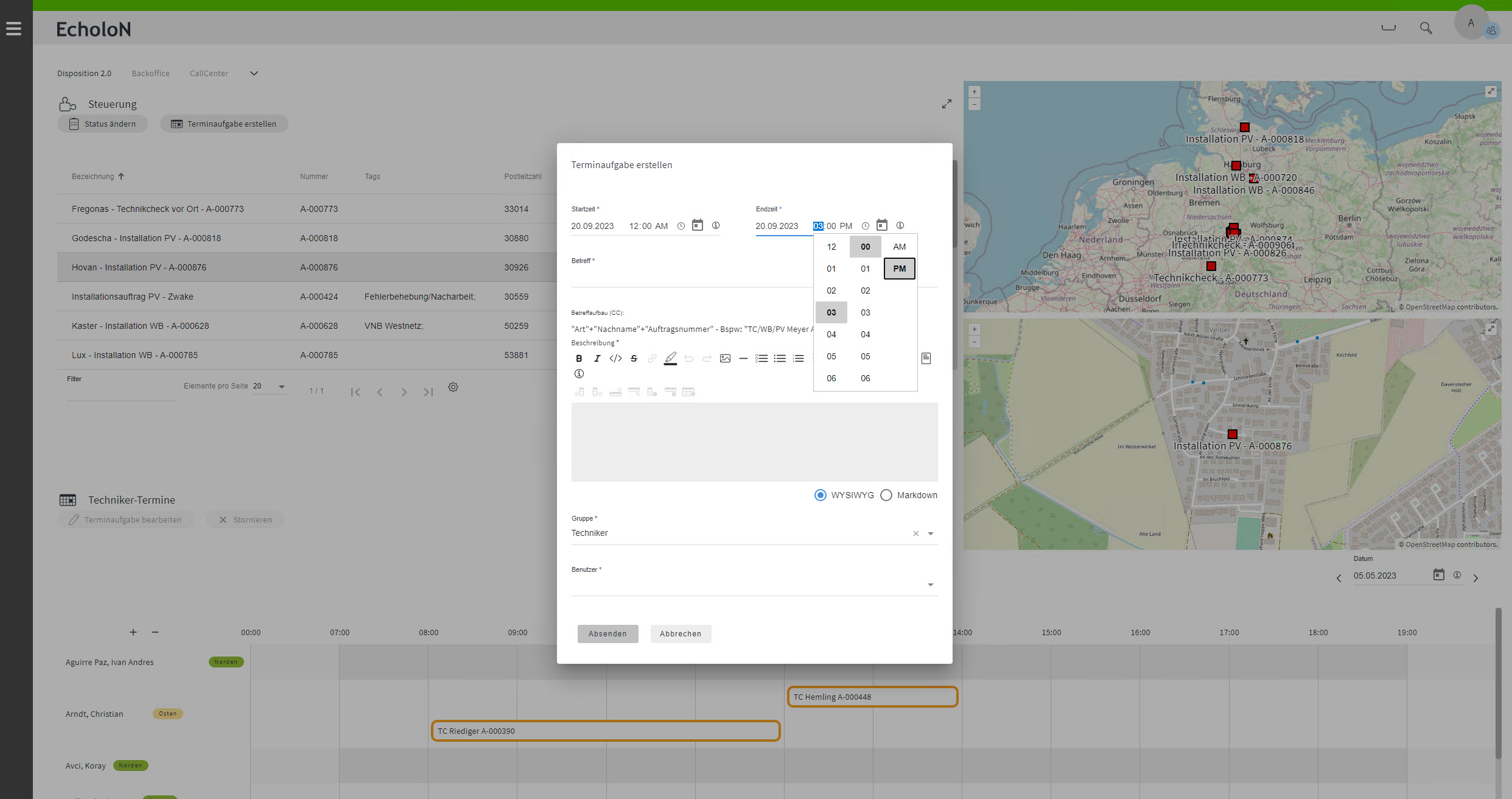The width and height of the screenshot is (1512, 799).
Task: Click the highlight marker tool
Action: [x=670, y=359]
